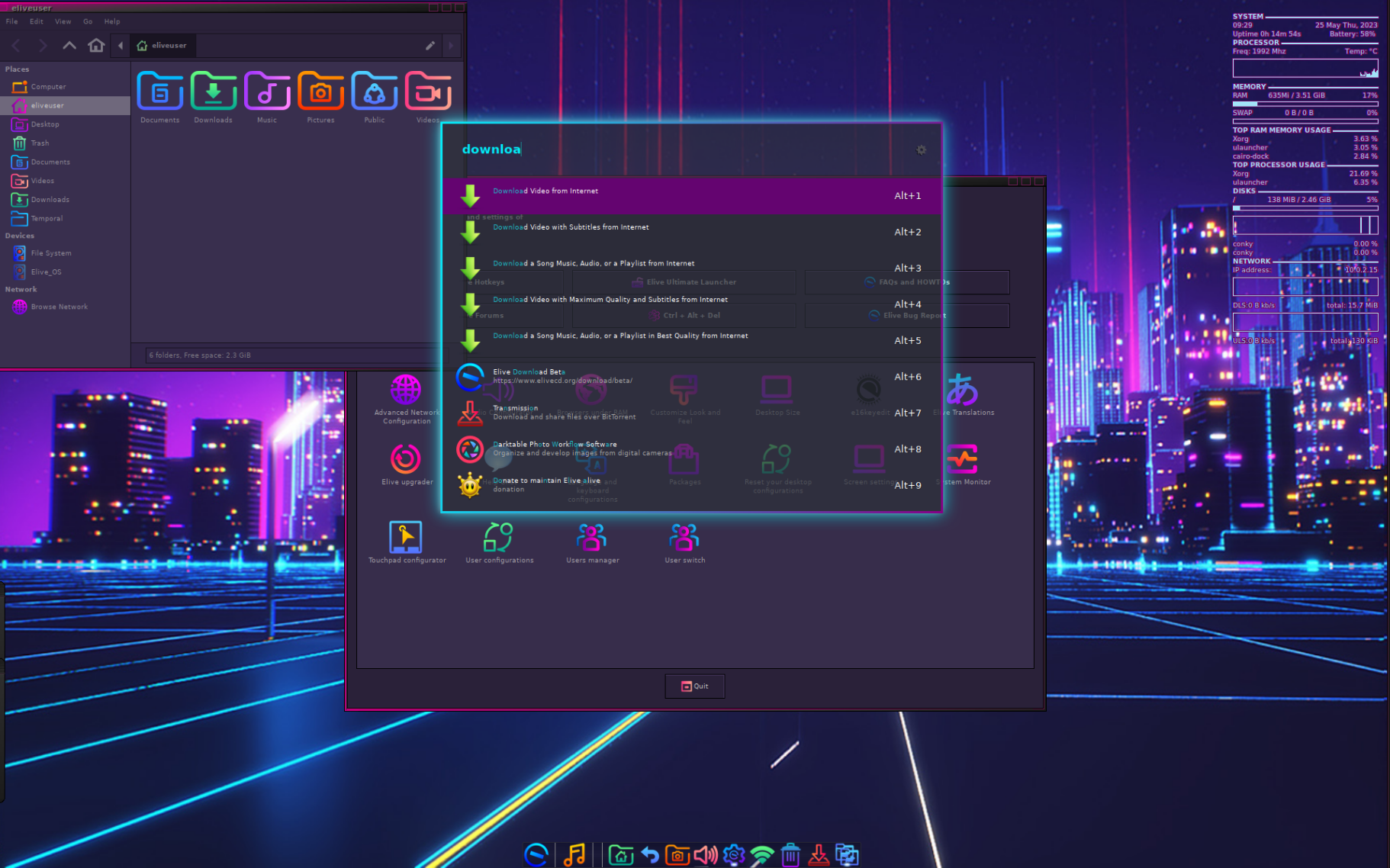Viewport: 1390px width, 868px height.
Task: Open Go menu in file manager
Action: pyautogui.click(x=88, y=21)
